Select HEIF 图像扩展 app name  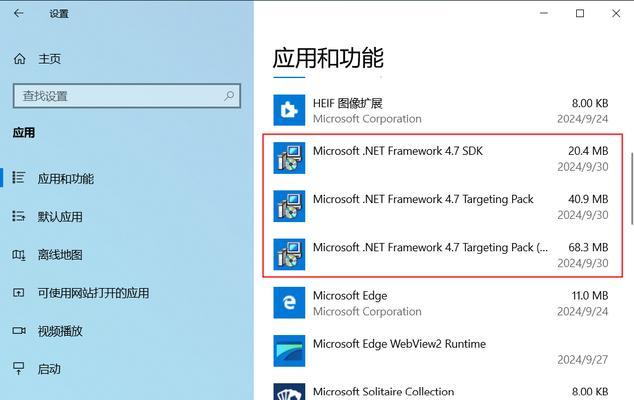(x=347, y=104)
